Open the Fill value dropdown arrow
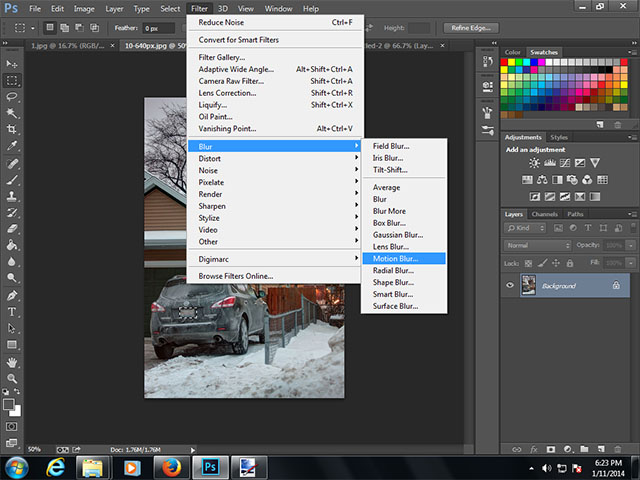The width and height of the screenshot is (640, 480). click(x=631, y=263)
